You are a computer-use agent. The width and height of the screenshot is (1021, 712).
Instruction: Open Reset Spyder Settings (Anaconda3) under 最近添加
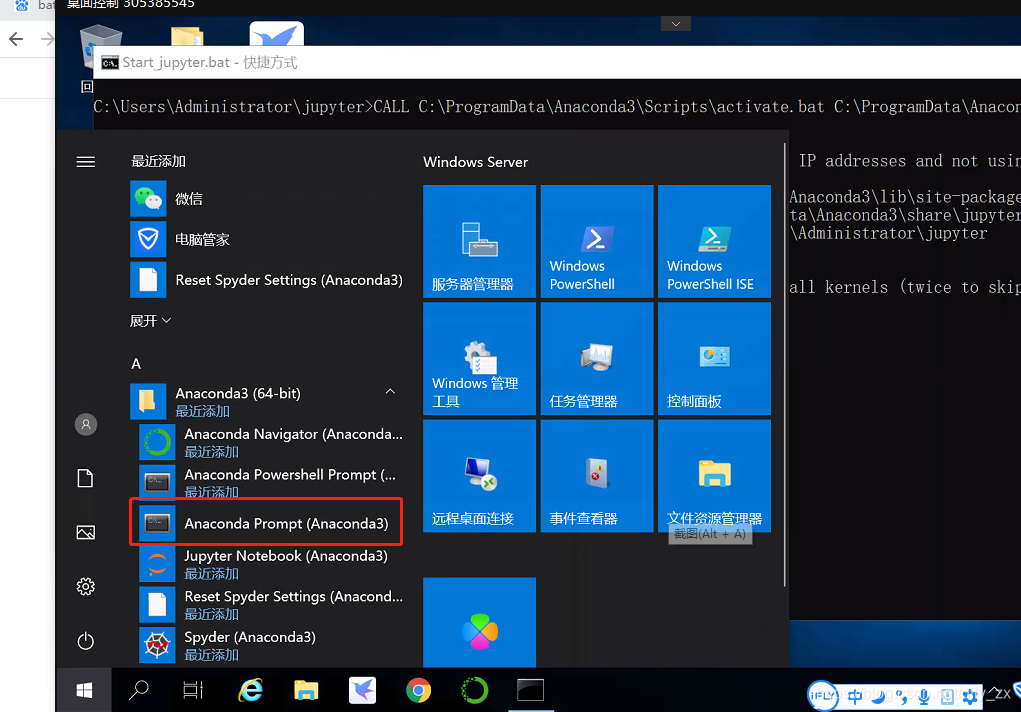266,280
